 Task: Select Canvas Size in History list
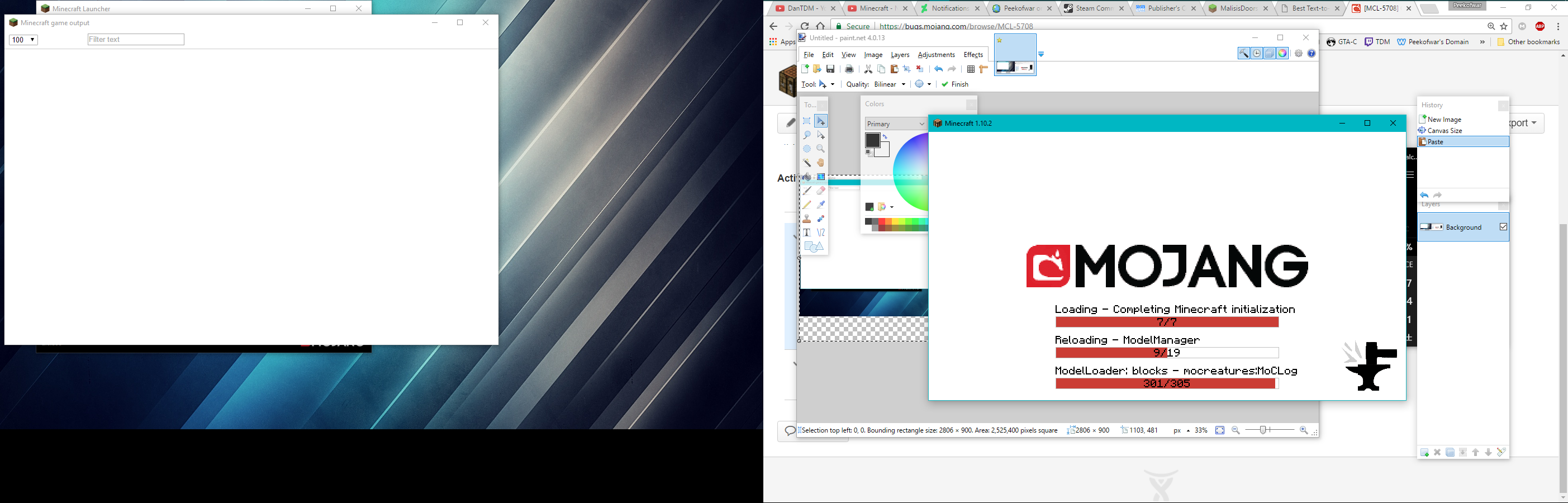tap(1444, 131)
